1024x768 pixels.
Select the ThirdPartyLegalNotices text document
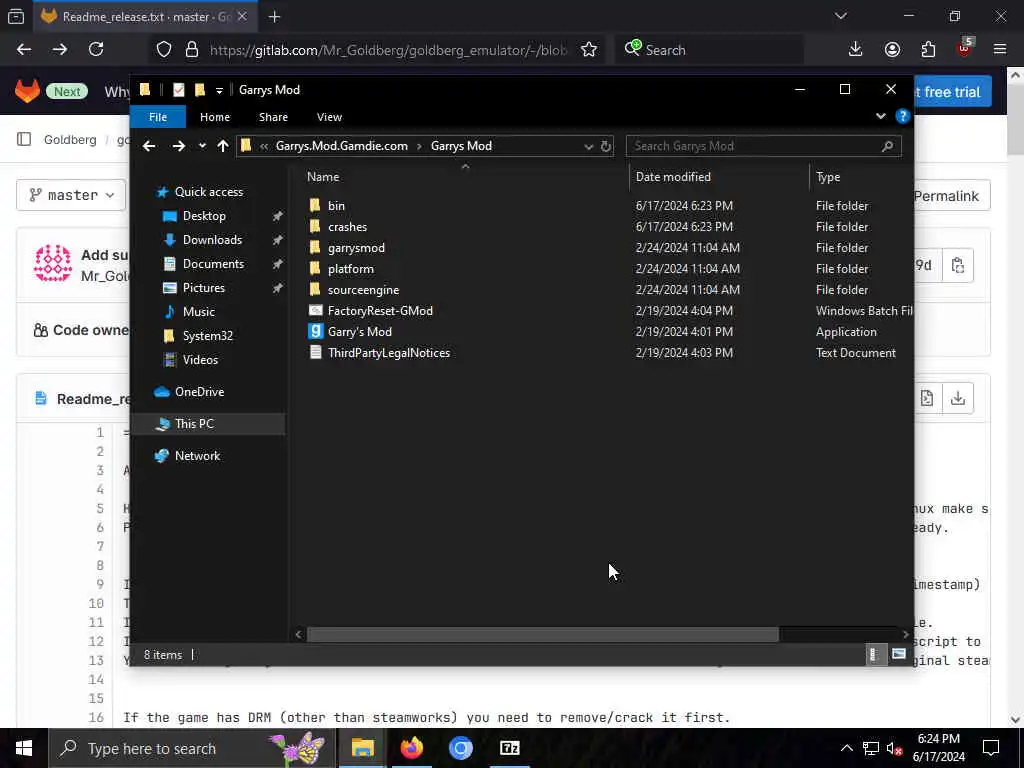click(389, 353)
